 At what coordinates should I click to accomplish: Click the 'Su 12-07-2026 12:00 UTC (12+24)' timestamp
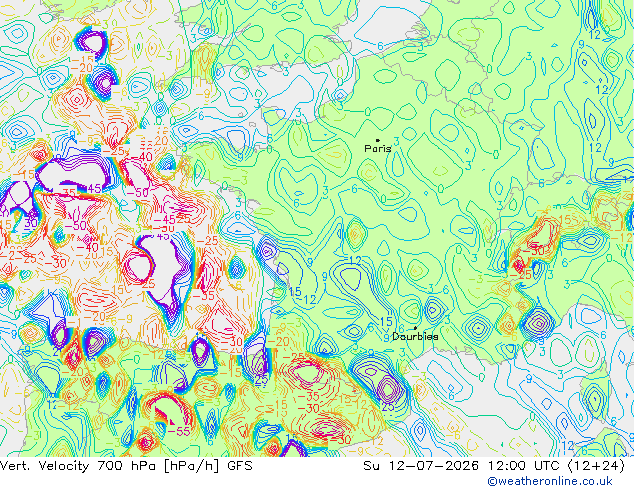point(494,466)
